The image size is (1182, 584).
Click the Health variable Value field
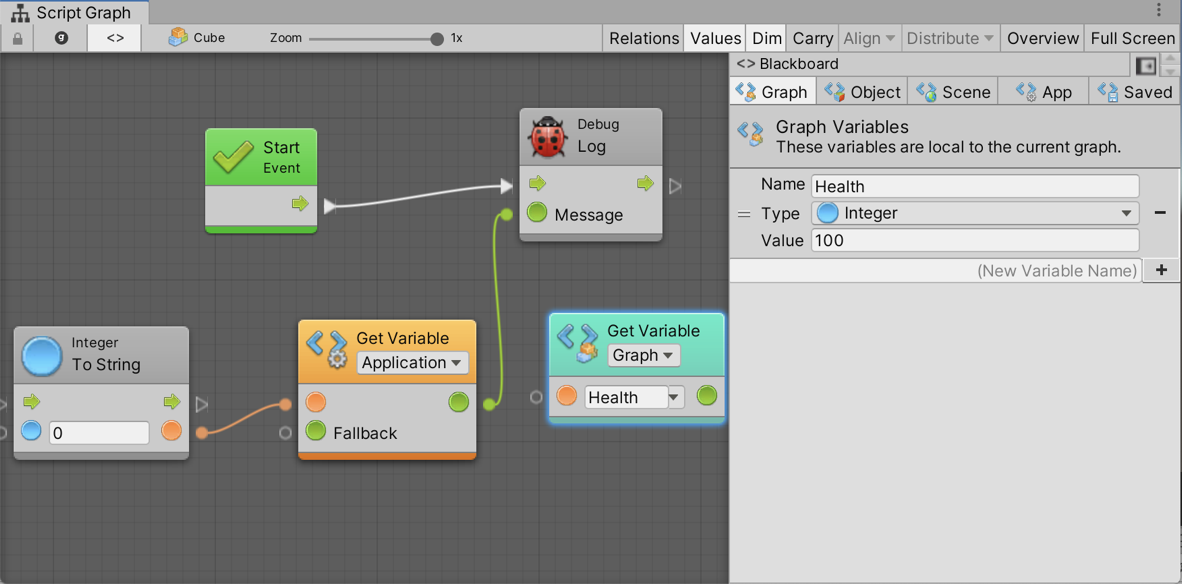click(x=974, y=240)
